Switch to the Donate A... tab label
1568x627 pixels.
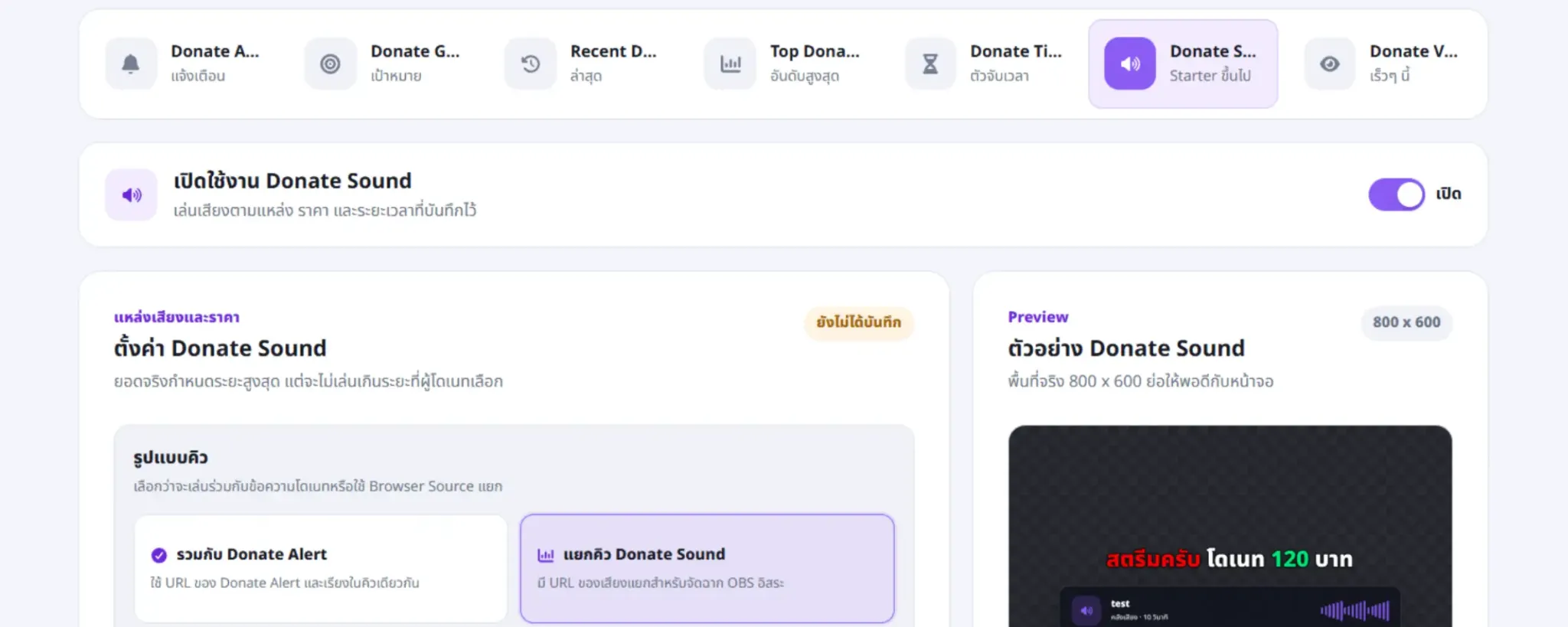tap(215, 51)
